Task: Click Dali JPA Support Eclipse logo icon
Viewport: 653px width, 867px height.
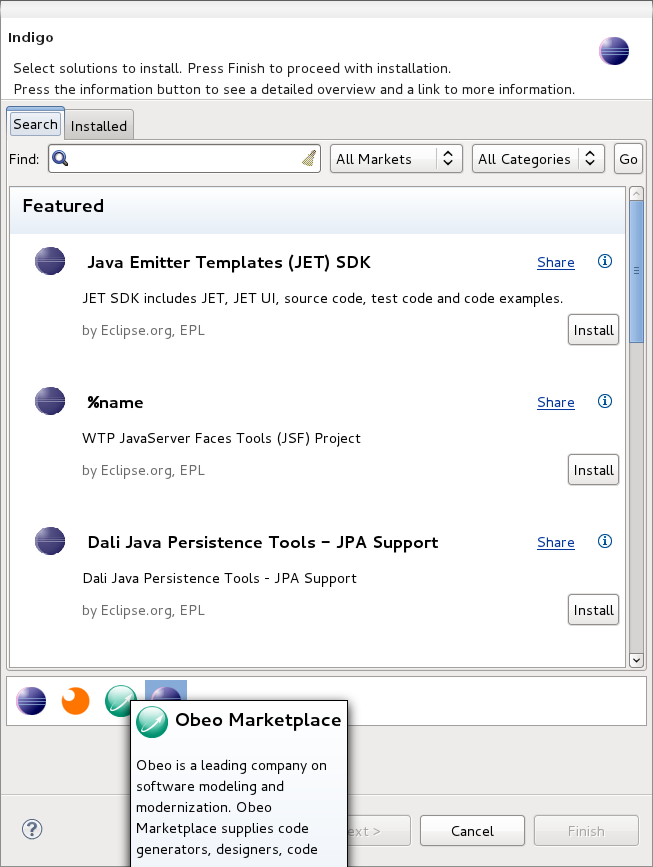Action: (x=50, y=541)
